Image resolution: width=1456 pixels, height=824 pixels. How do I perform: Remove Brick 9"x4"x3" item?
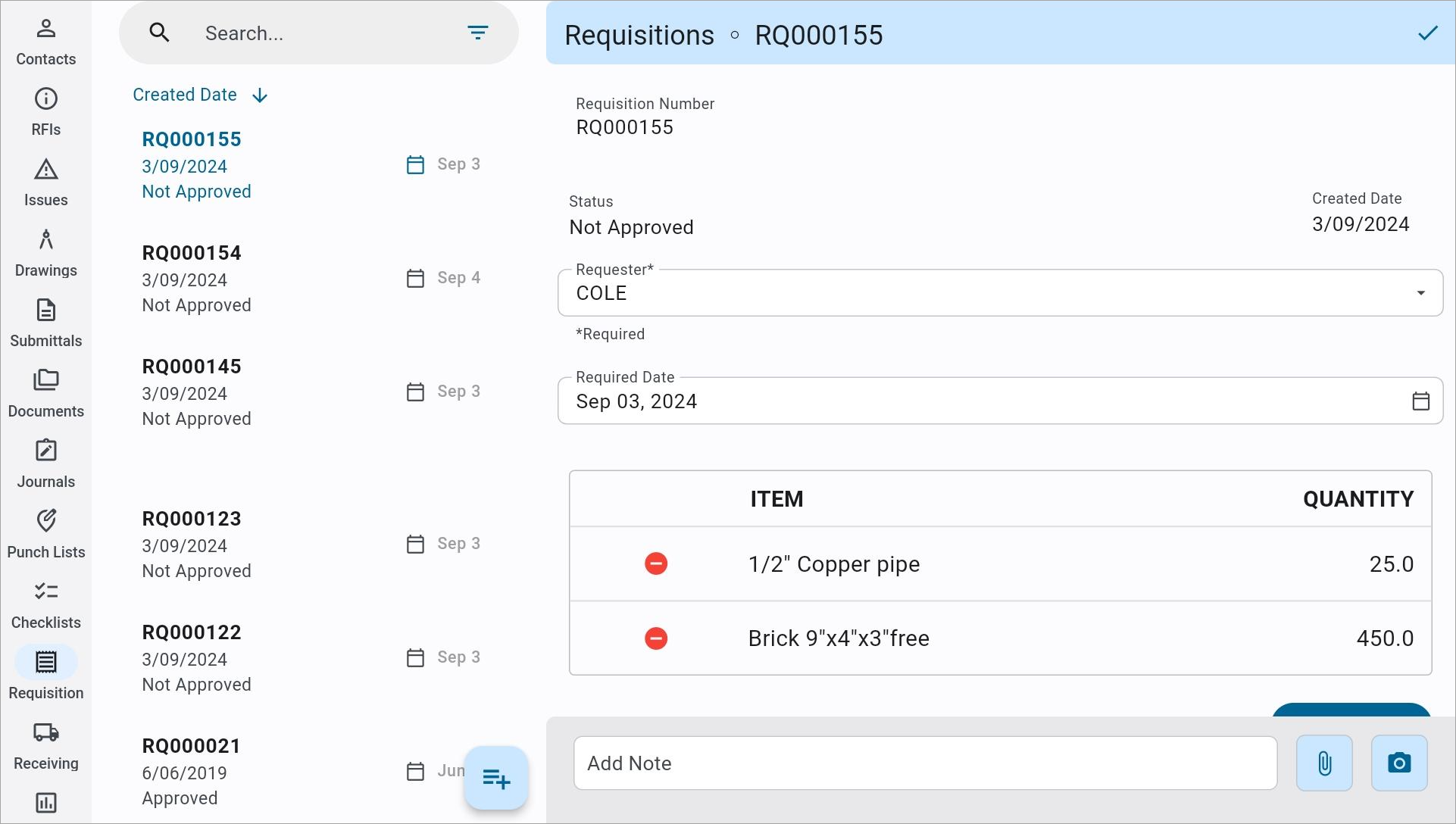[656, 639]
